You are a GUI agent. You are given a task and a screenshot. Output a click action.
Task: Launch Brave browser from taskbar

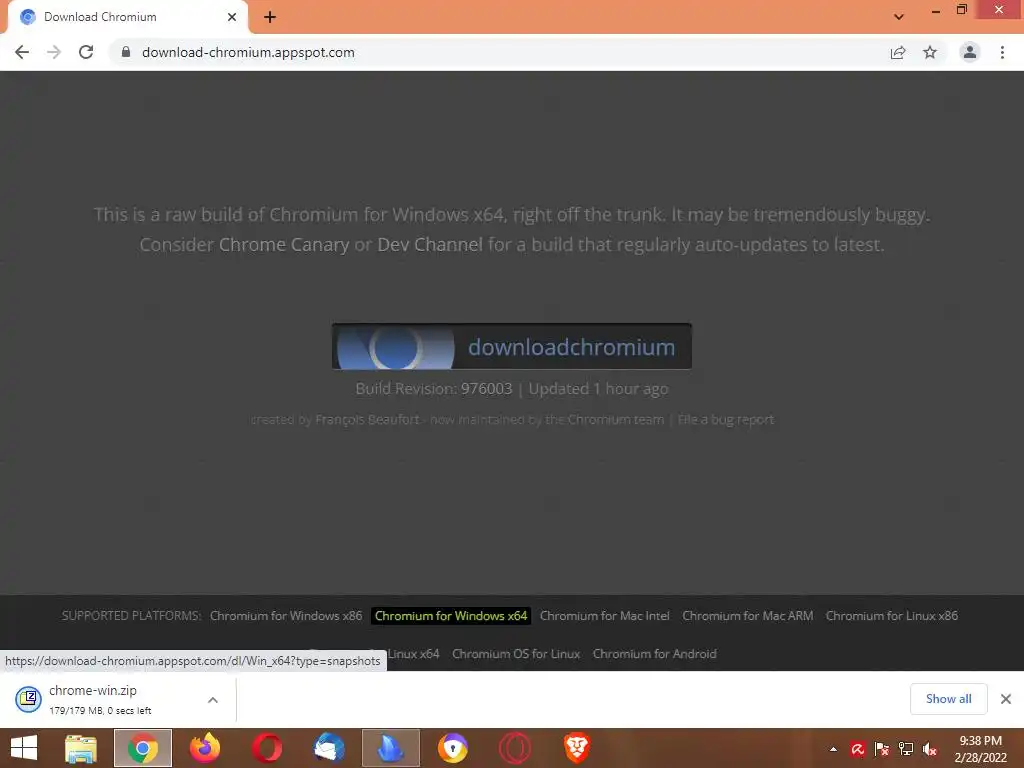coord(577,748)
